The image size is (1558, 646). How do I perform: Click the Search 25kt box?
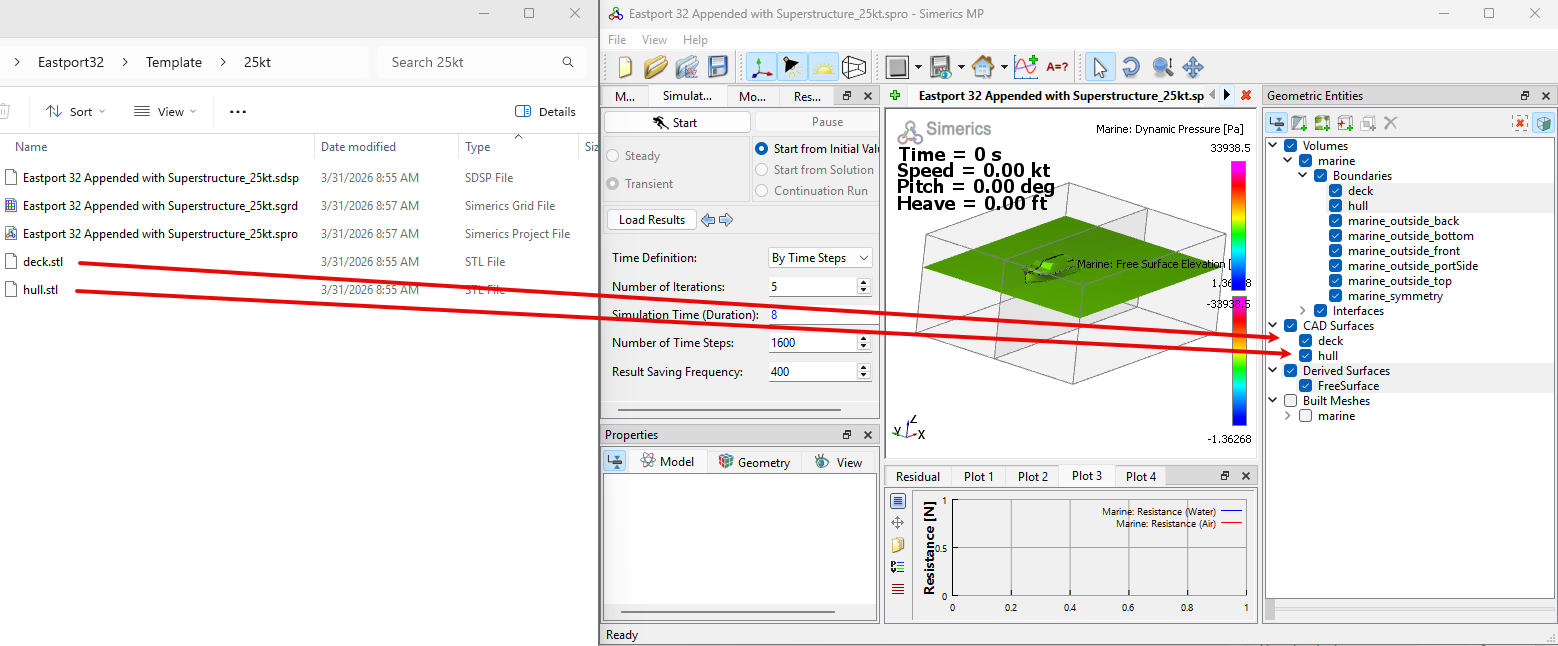[482, 62]
